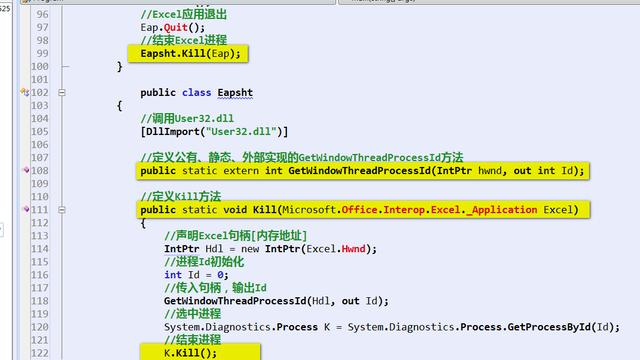
Task: Click the class marker icon beside line 102
Action: pyautogui.click(x=25, y=92)
